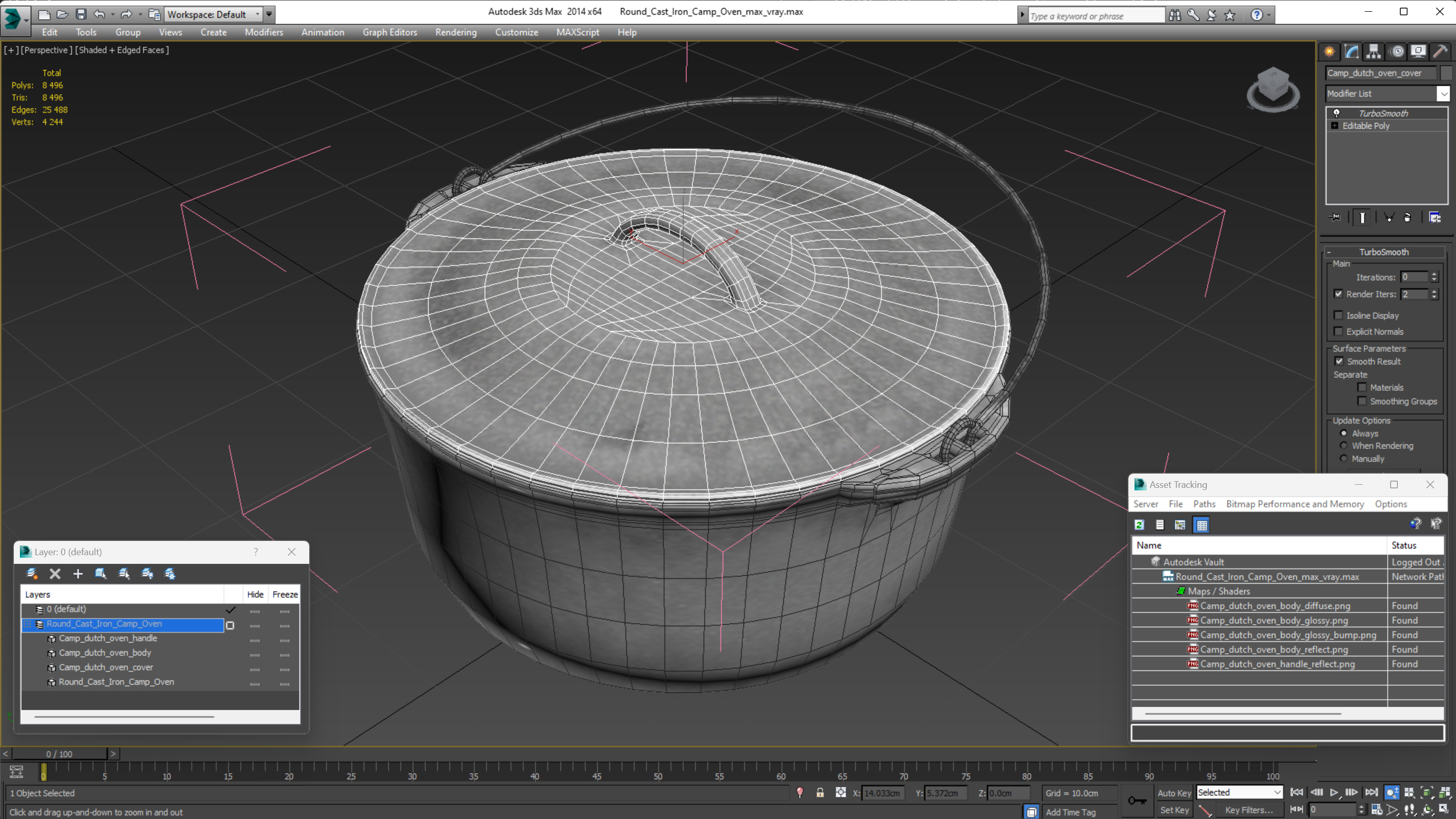Toggle the selection lock padlock icon
Screen dimensions: 1456x819
[820, 793]
